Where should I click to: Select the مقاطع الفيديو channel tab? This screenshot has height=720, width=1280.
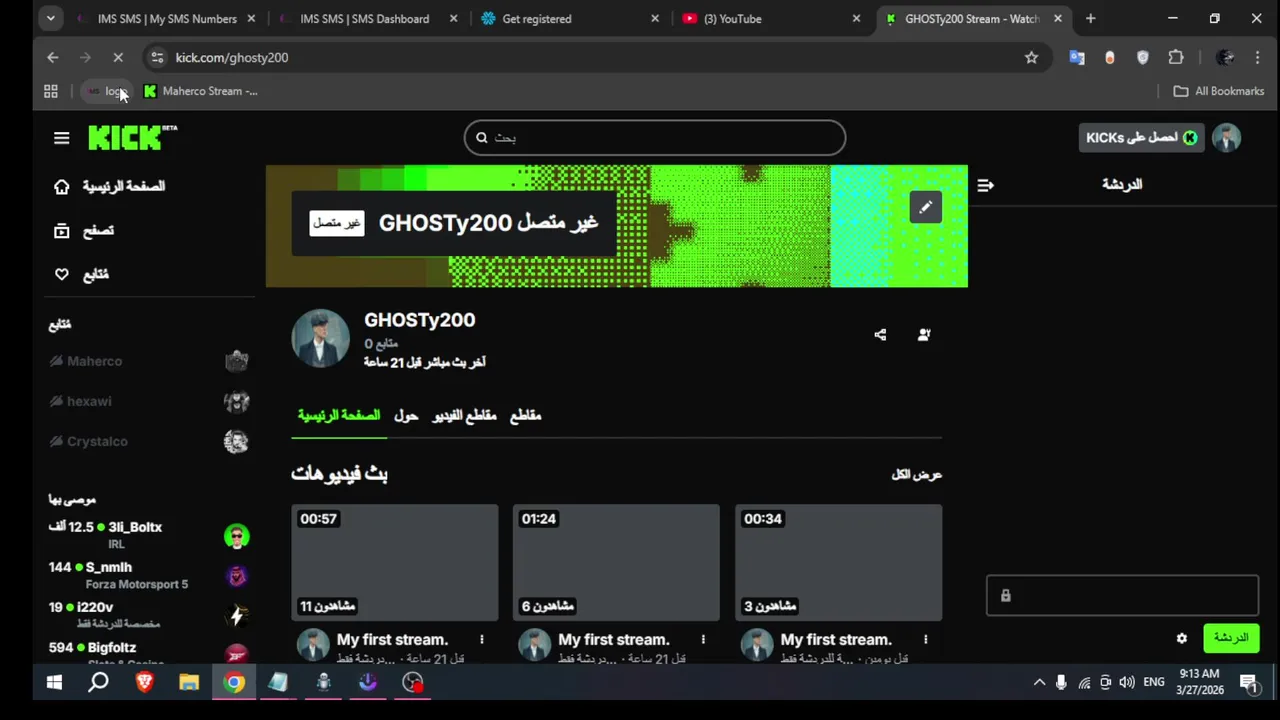[x=464, y=416]
